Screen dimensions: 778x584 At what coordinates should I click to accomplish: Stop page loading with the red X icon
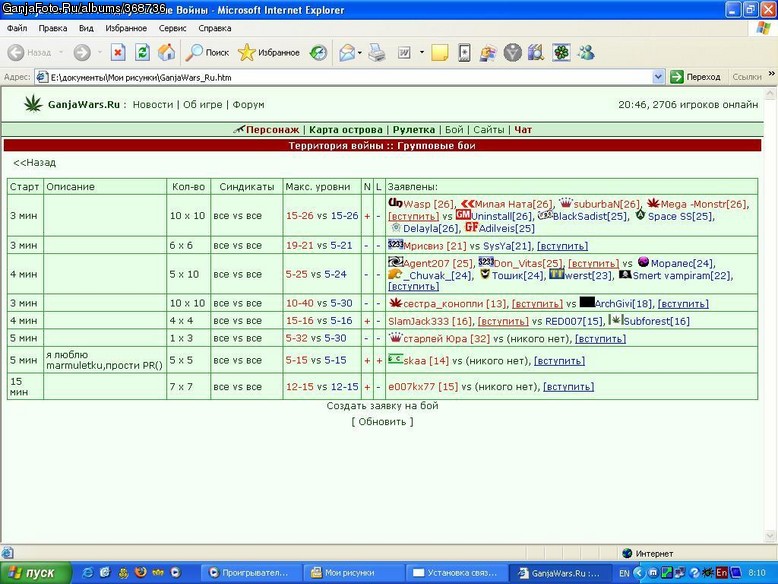[118, 52]
